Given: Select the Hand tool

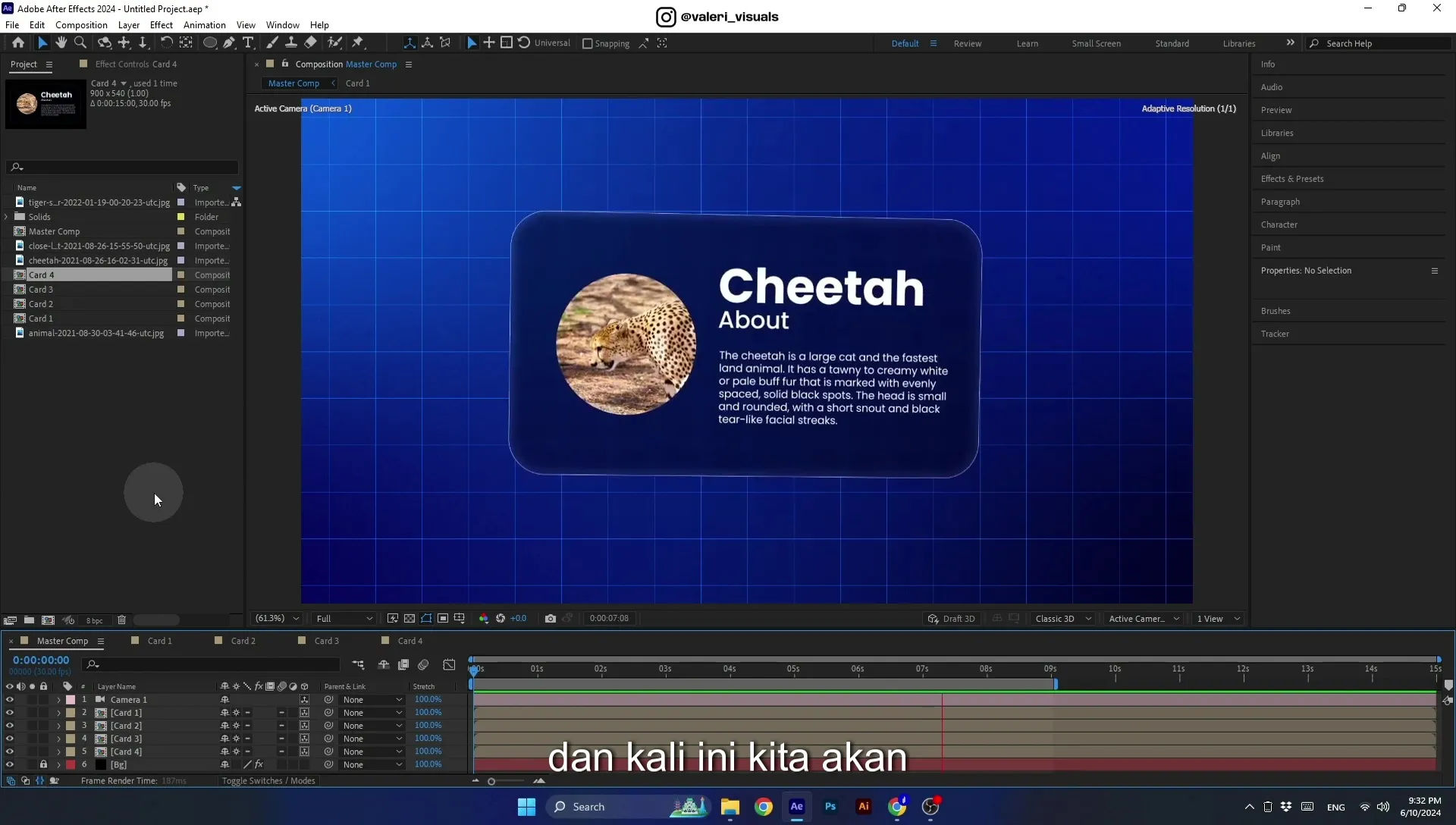Looking at the screenshot, I should (x=61, y=43).
